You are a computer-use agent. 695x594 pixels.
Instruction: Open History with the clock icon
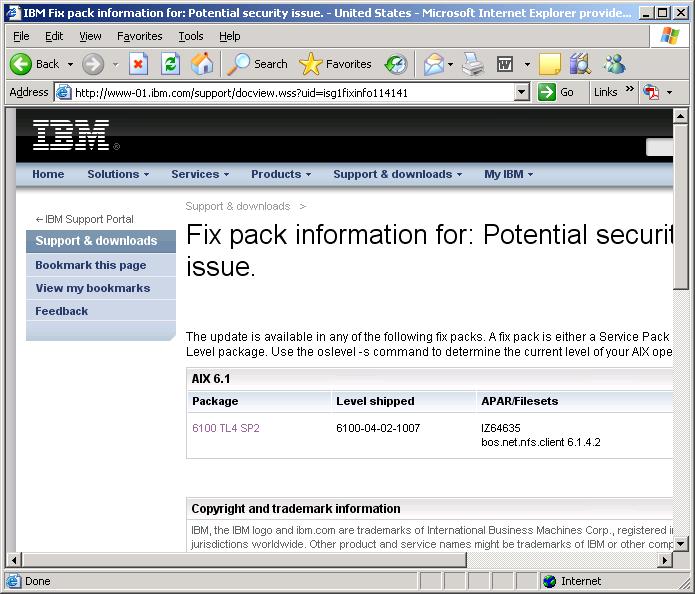click(x=396, y=64)
